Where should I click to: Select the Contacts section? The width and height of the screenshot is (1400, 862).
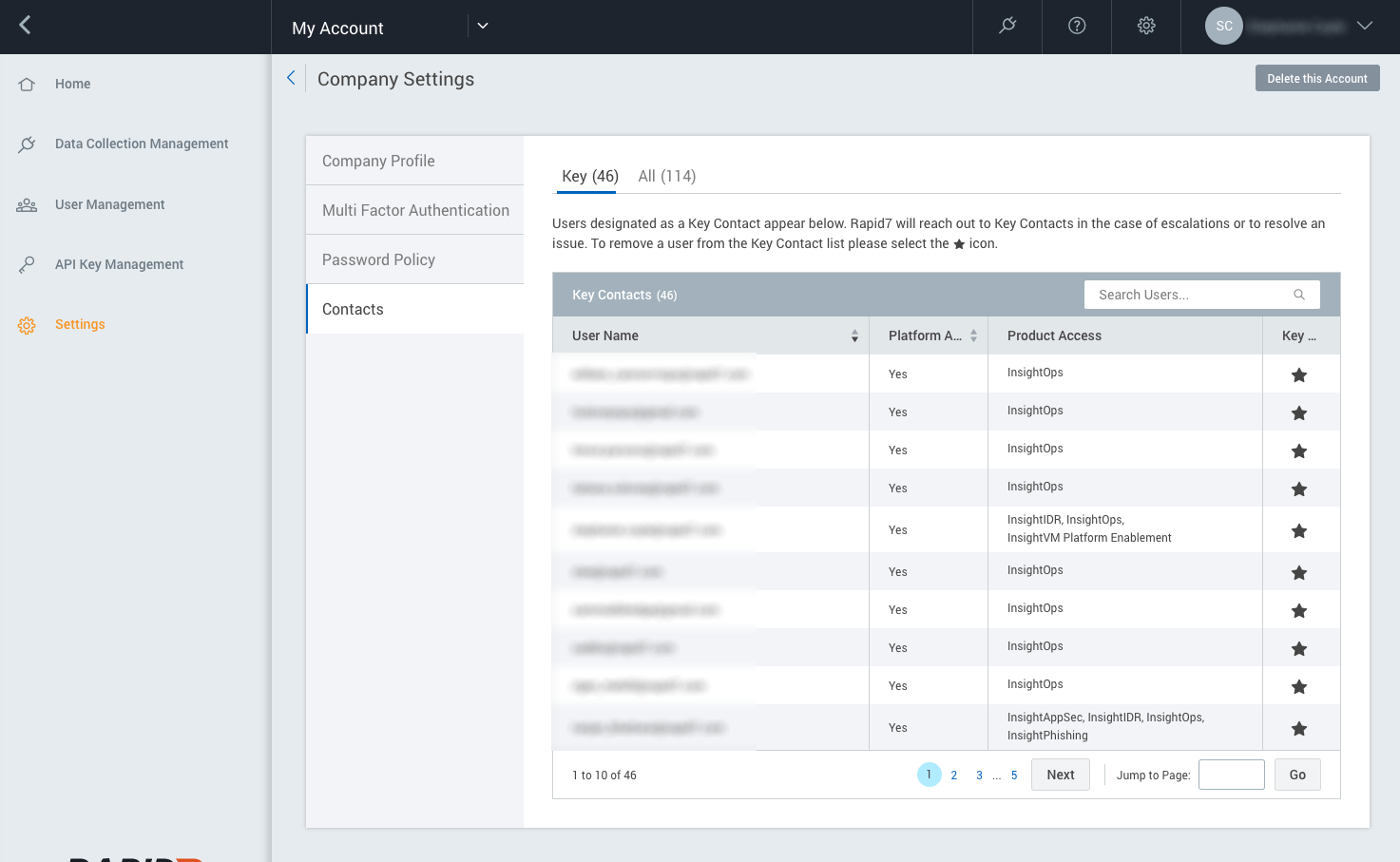tap(414, 309)
